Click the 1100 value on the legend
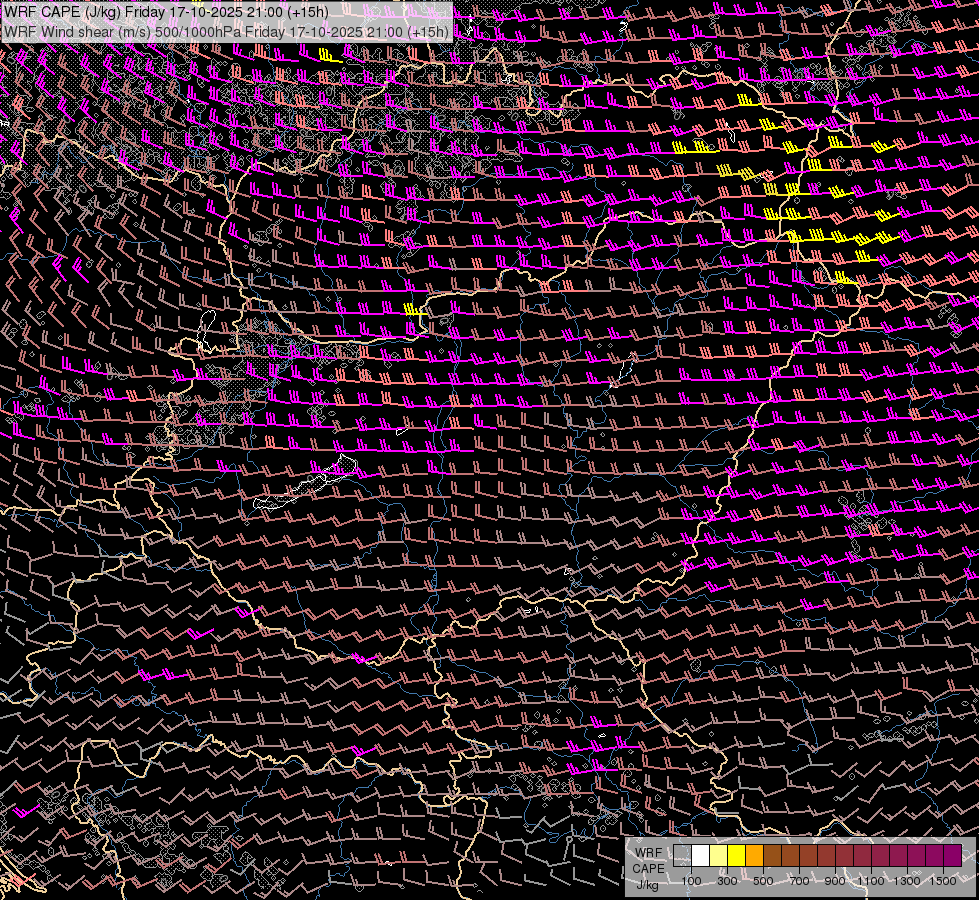The image size is (979, 900). pyautogui.click(x=871, y=881)
